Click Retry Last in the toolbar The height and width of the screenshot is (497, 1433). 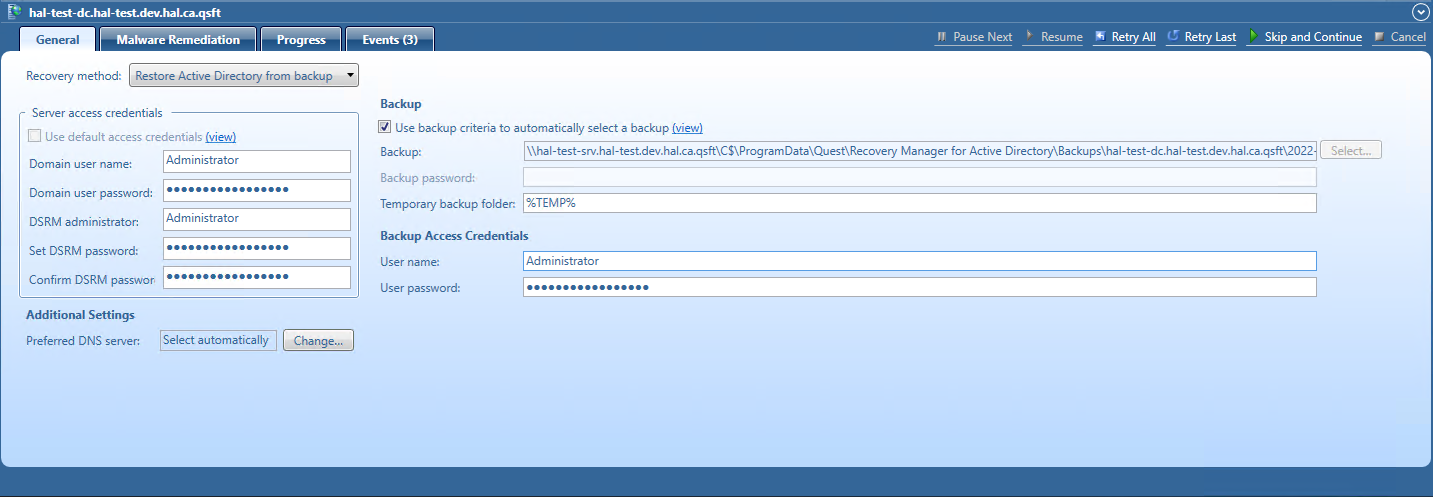[x=1201, y=37]
